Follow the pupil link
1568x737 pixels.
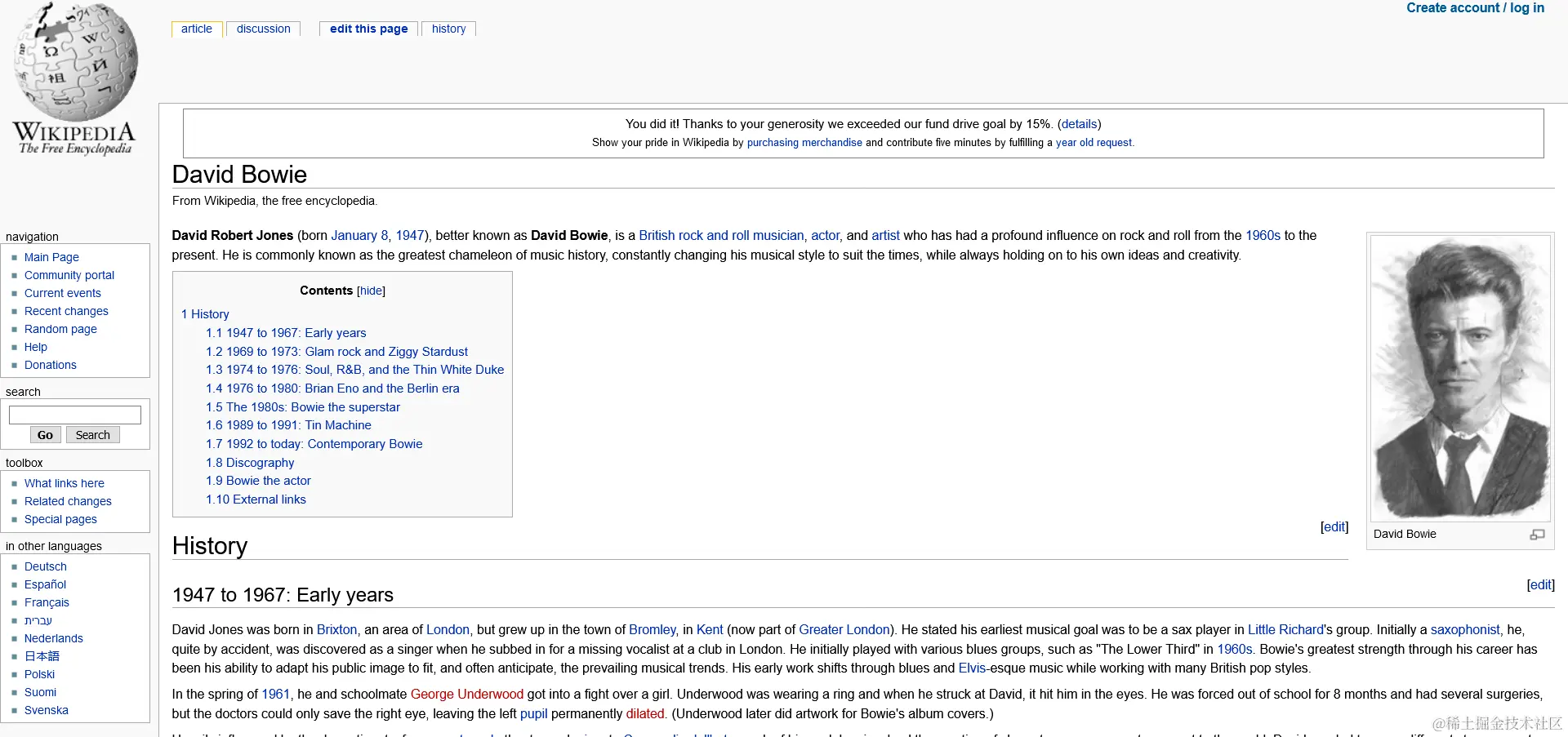click(x=534, y=714)
